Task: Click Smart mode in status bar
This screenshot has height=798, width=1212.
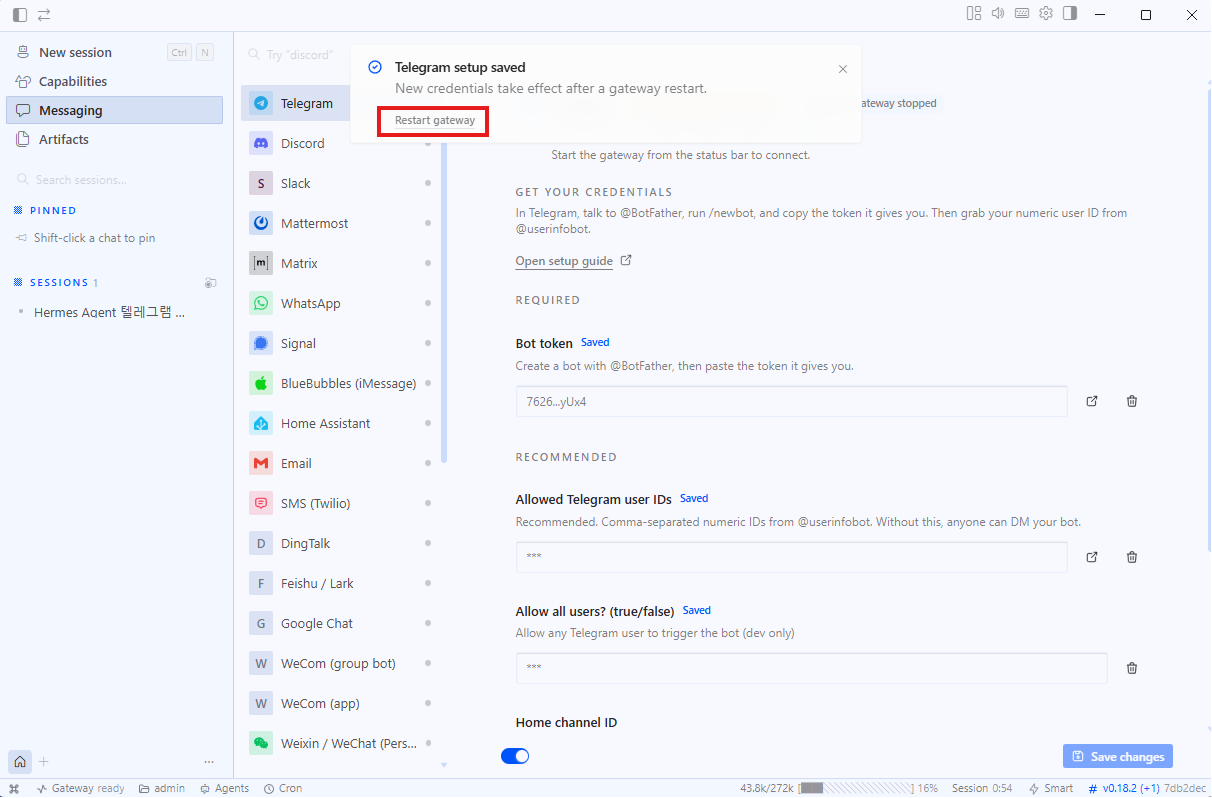Action: (x=1051, y=788)
